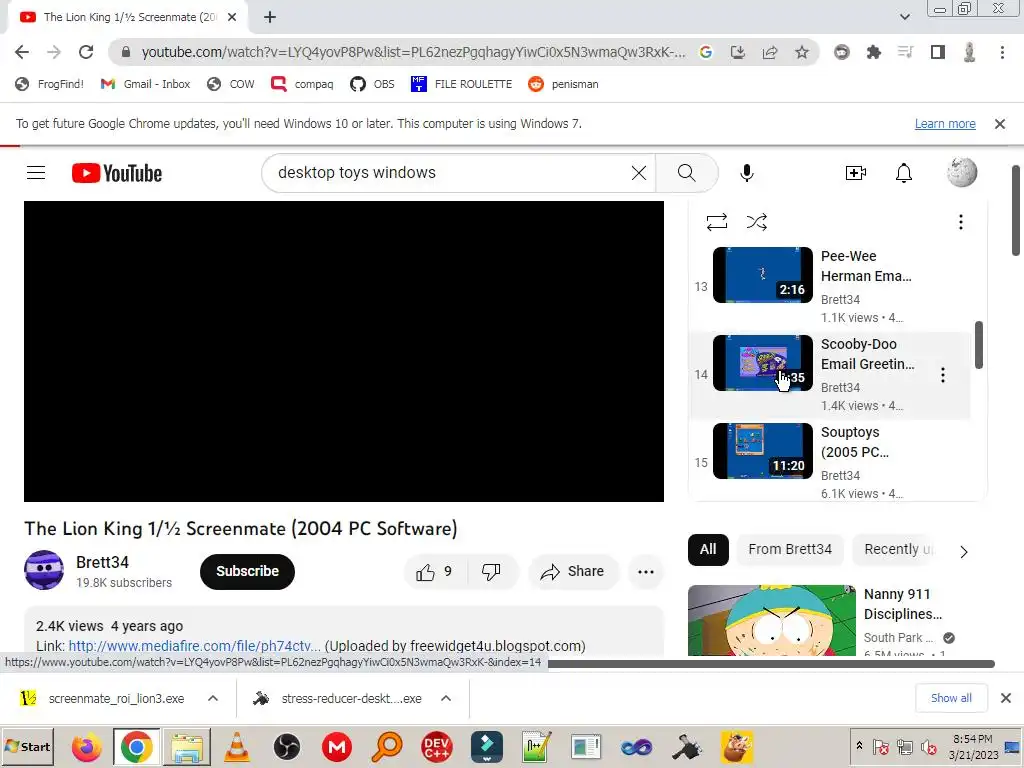Viewport: 1024px width, 768px height.
Task: Open the Chrome three-dot menu
Action: (1002, 52)
